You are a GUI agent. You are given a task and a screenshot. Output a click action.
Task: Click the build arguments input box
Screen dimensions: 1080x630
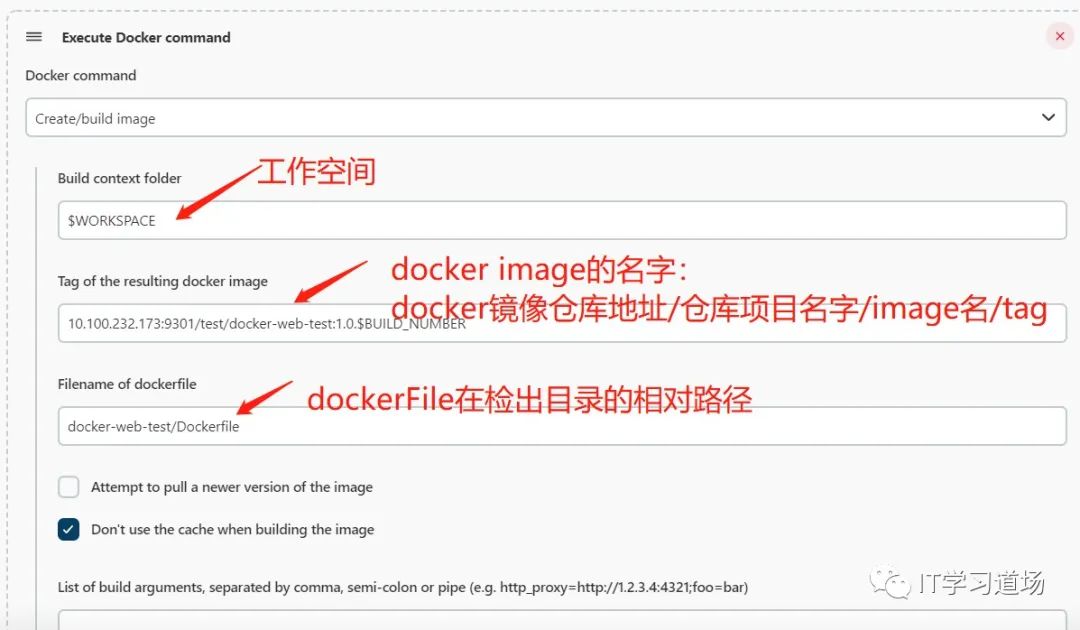click(560, 620)
